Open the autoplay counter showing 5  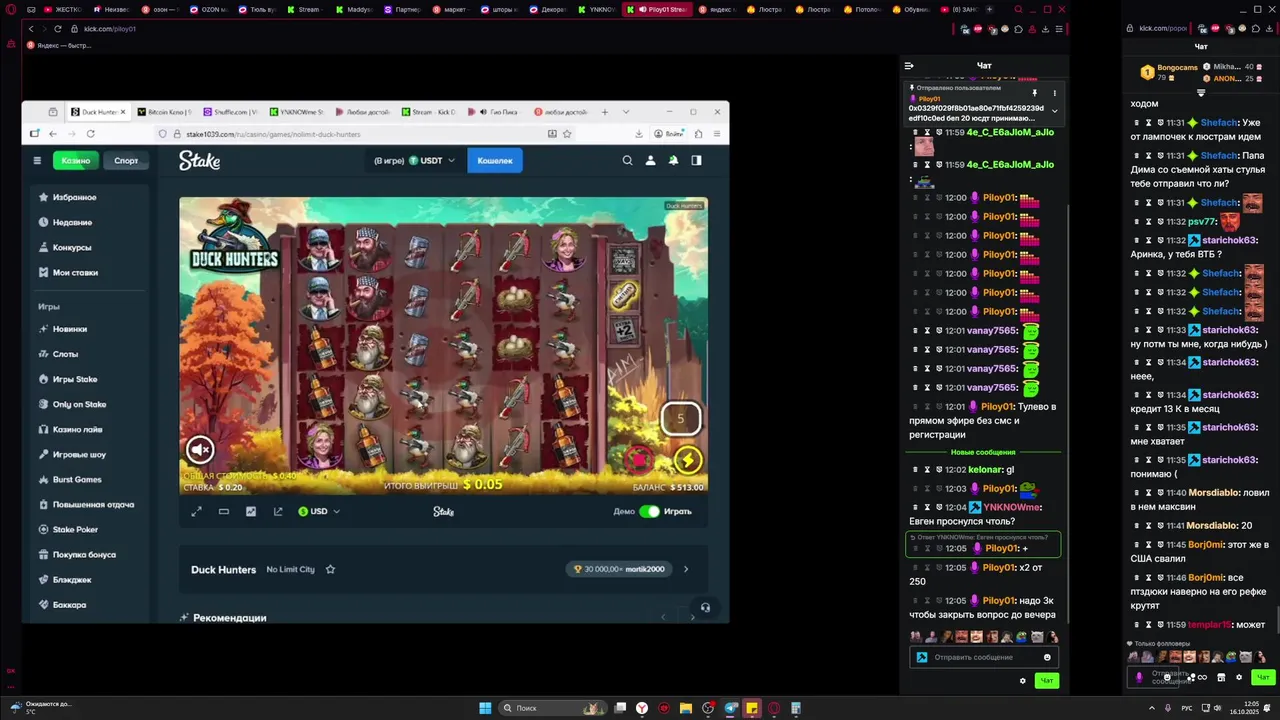click(x=681, y=418)
